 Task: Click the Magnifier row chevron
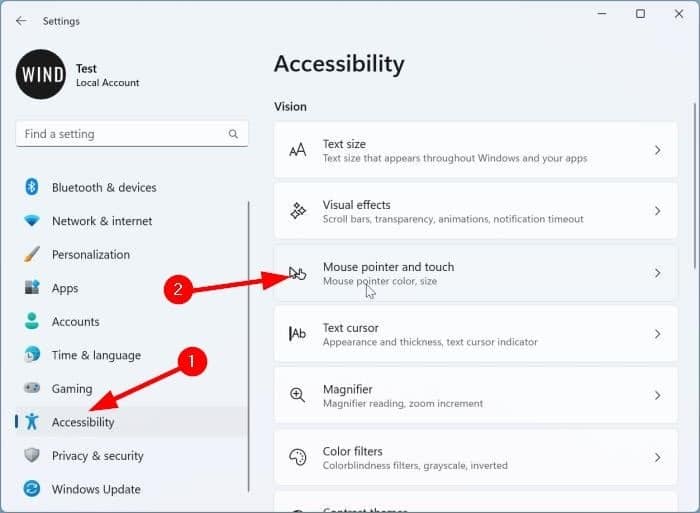click(658, 395)
